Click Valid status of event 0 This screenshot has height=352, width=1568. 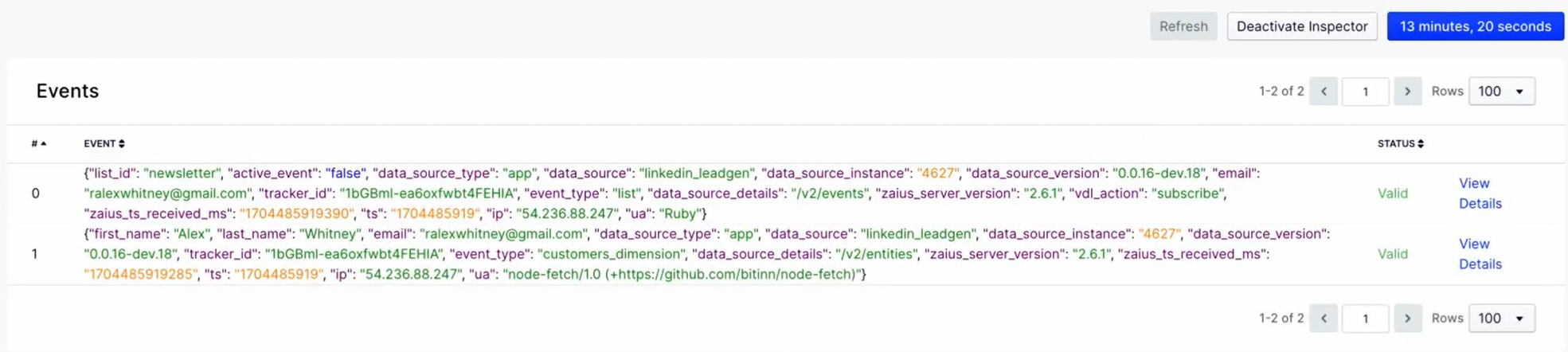point(1392,194)
